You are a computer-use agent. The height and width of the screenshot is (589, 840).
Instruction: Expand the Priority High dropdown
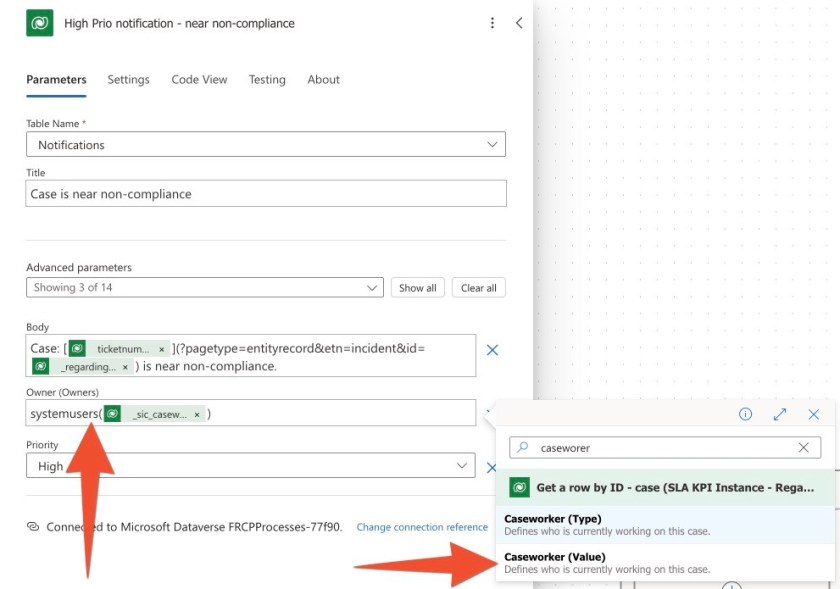click(x=251, y=466)
